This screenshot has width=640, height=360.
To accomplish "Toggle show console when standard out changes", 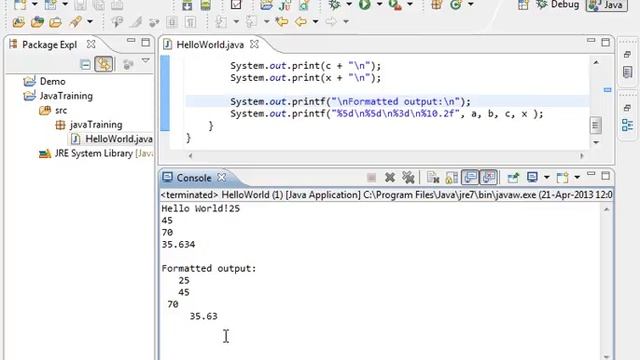I will tap(470, 178).
